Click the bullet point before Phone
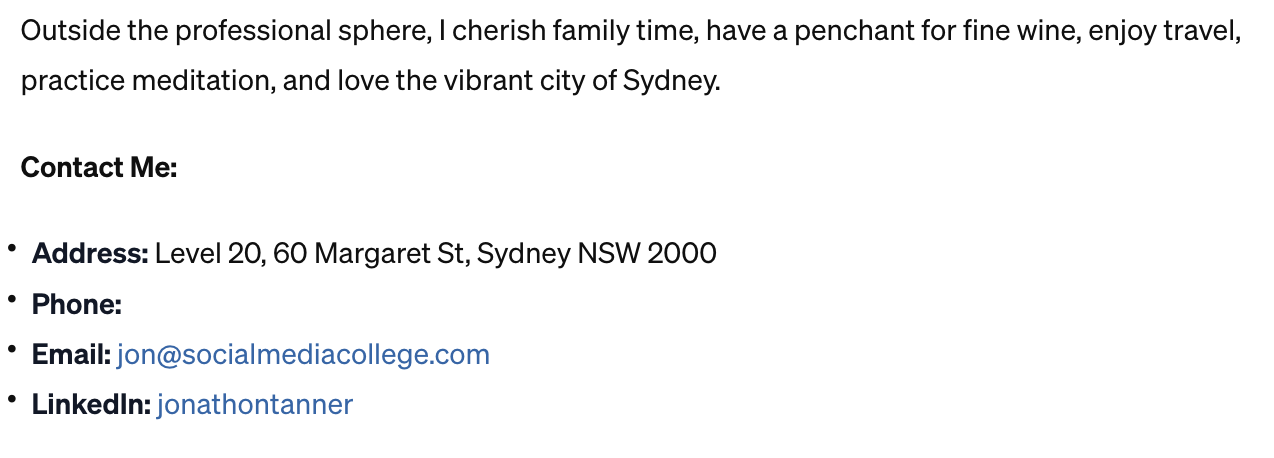 point(12,298)
